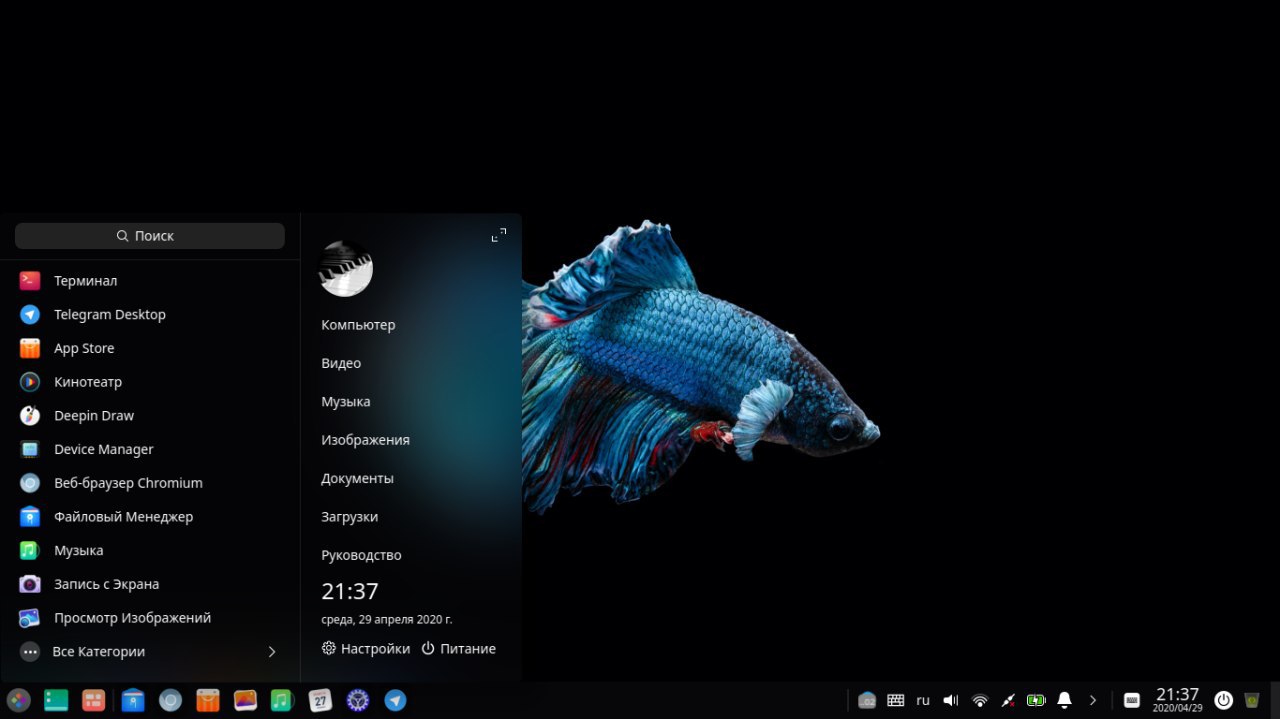1280x719 pixels.
Task: Open the Изображения folder shortcut
Action: tap(365, 440)
